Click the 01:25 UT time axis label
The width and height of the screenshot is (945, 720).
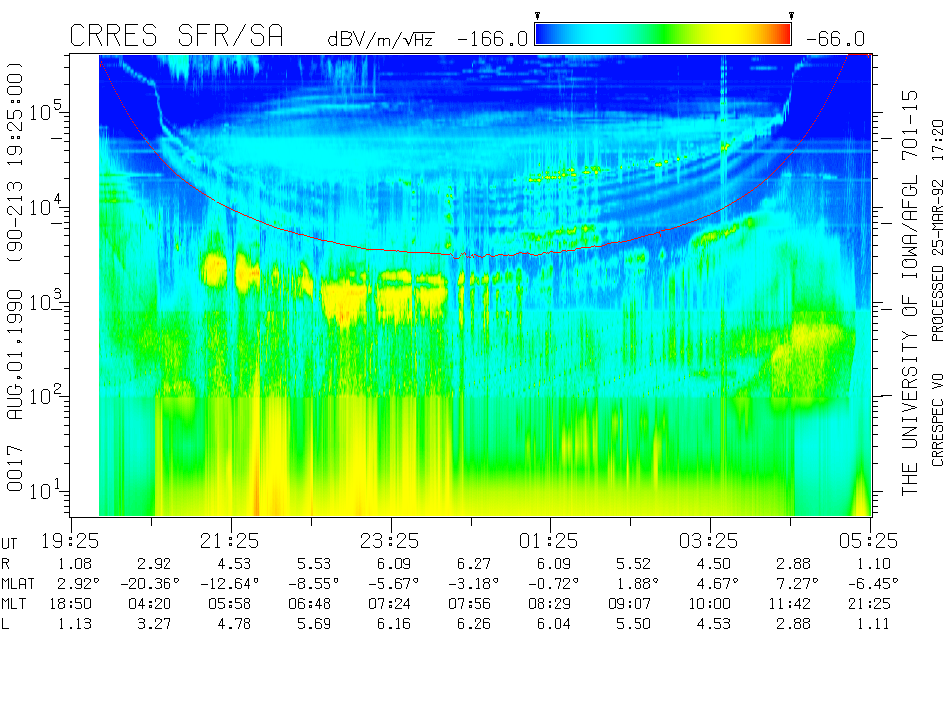click(x=550, y=540)
